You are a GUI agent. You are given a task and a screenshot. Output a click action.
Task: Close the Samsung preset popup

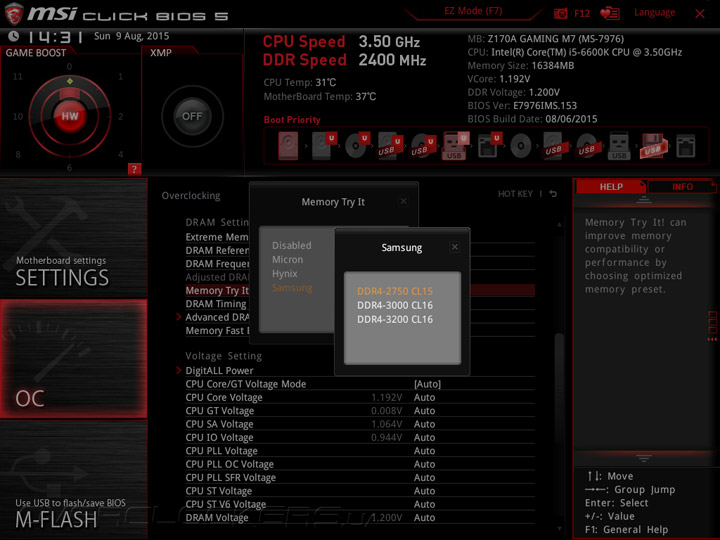(x=455, y=247)
